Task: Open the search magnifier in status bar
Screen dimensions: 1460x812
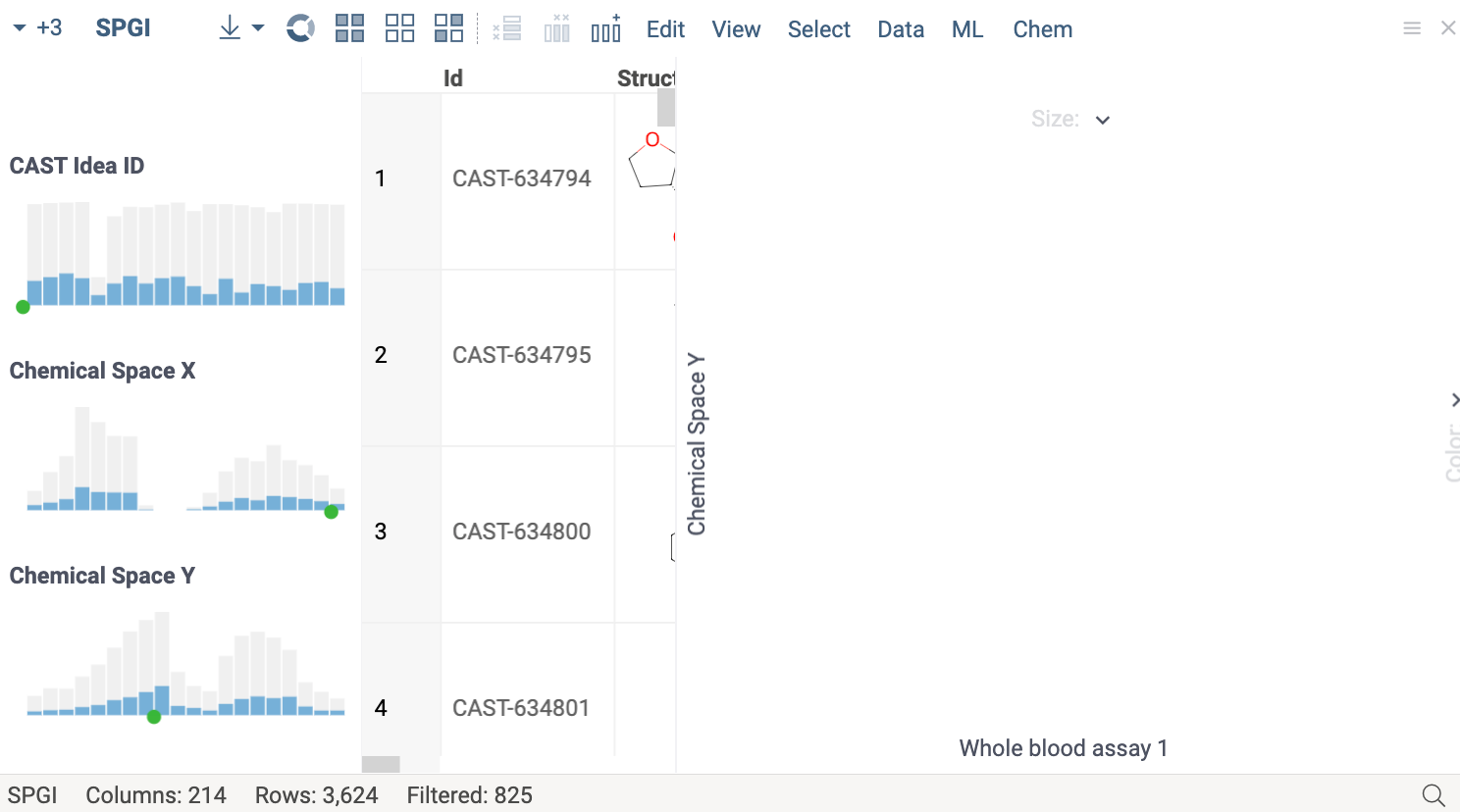Action: 1433,794
